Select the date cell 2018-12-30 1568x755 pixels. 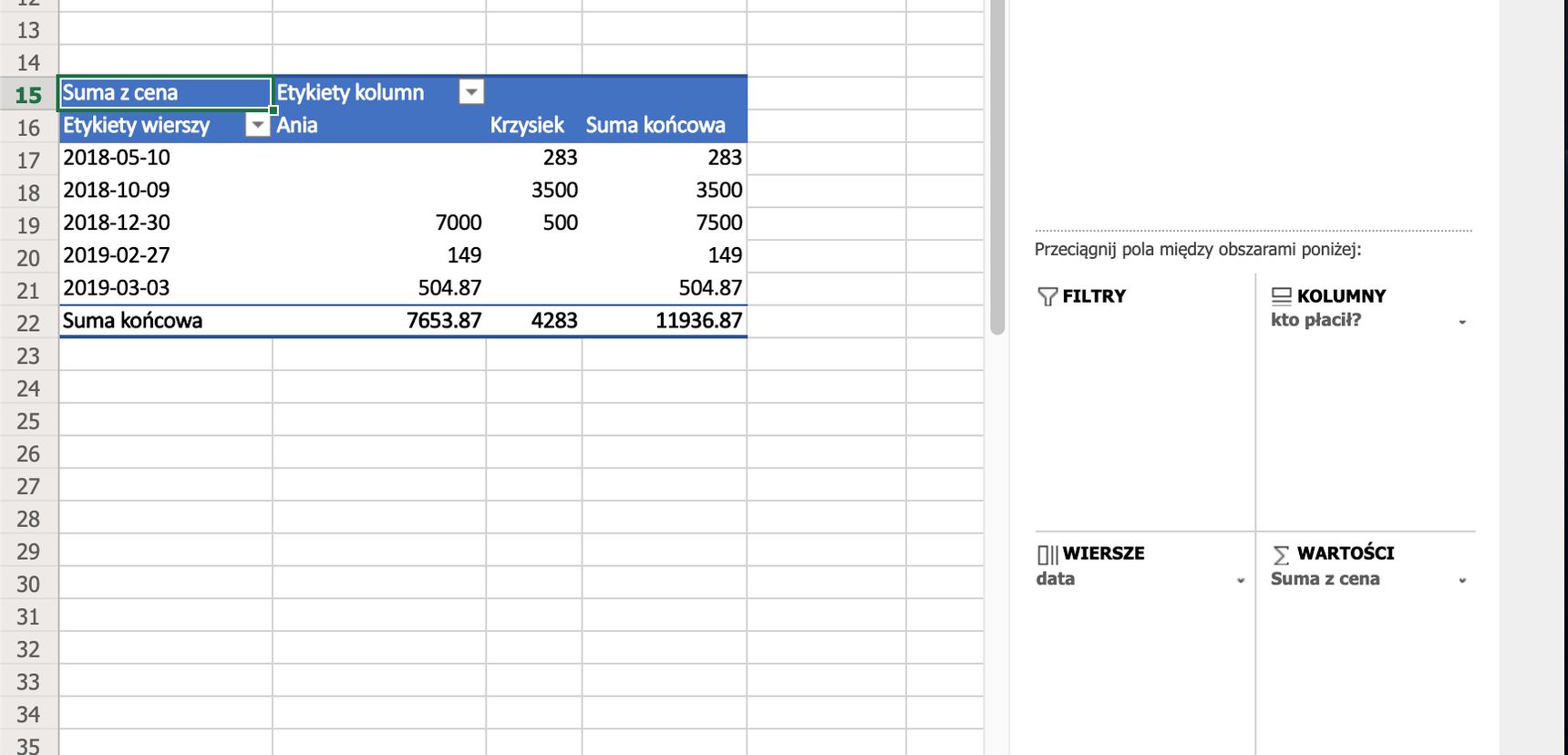pyautogui.click(x=165, y=223)
